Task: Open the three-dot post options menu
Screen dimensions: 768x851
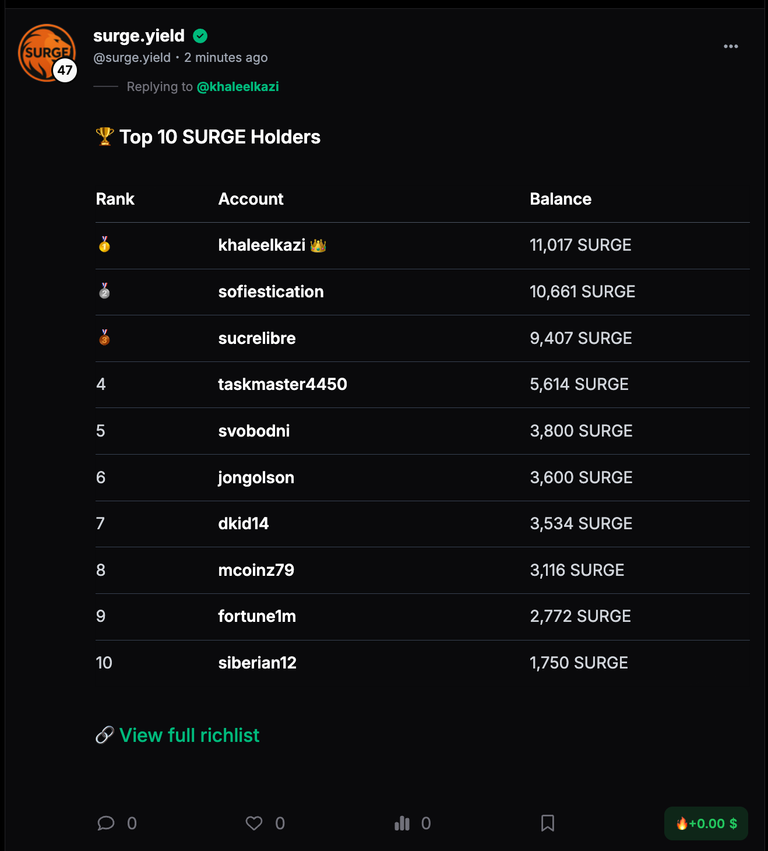Action: tap(731, 47)
